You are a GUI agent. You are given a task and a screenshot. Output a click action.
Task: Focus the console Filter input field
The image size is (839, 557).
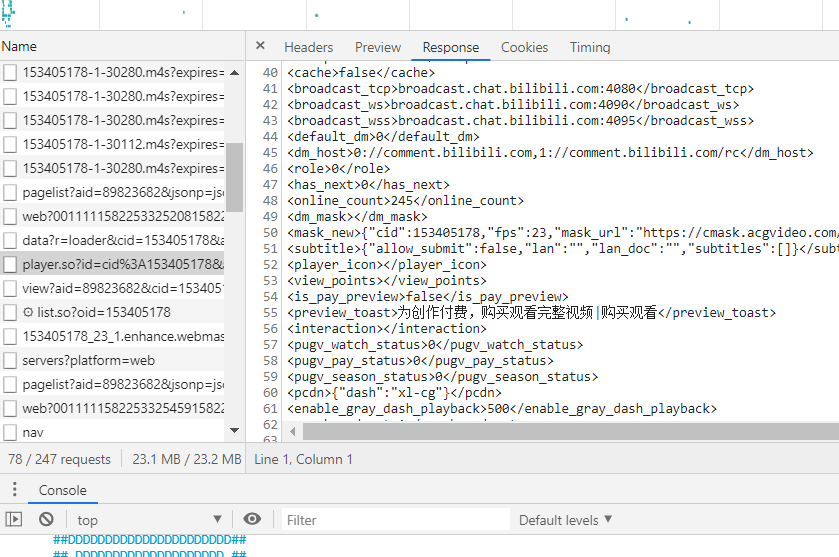(x=395, y=520)
